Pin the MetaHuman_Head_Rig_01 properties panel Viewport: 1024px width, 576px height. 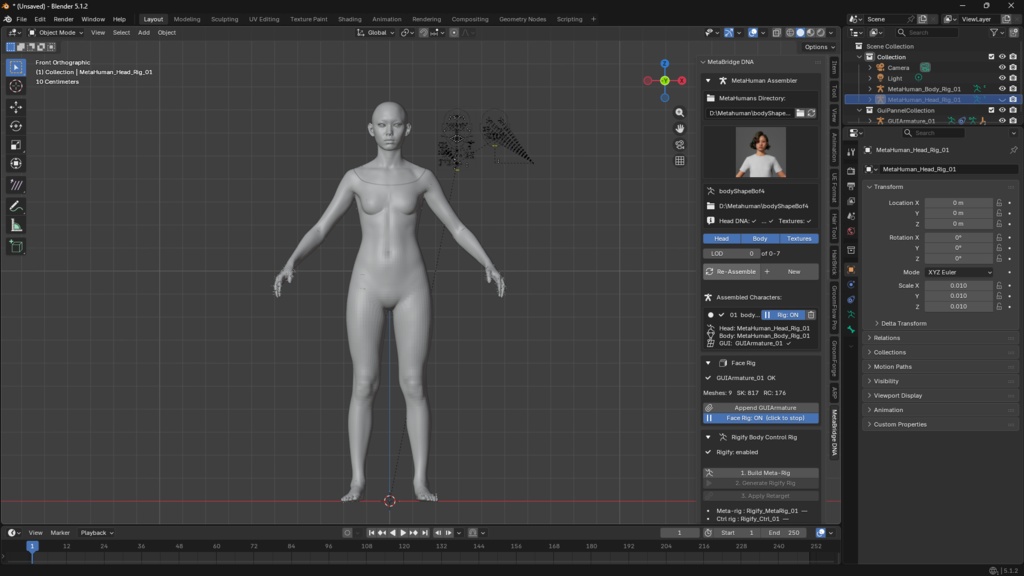click(1013, 150)
